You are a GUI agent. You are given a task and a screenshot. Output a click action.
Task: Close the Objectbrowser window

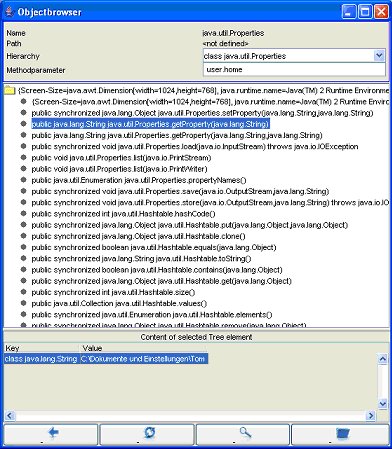381,12
